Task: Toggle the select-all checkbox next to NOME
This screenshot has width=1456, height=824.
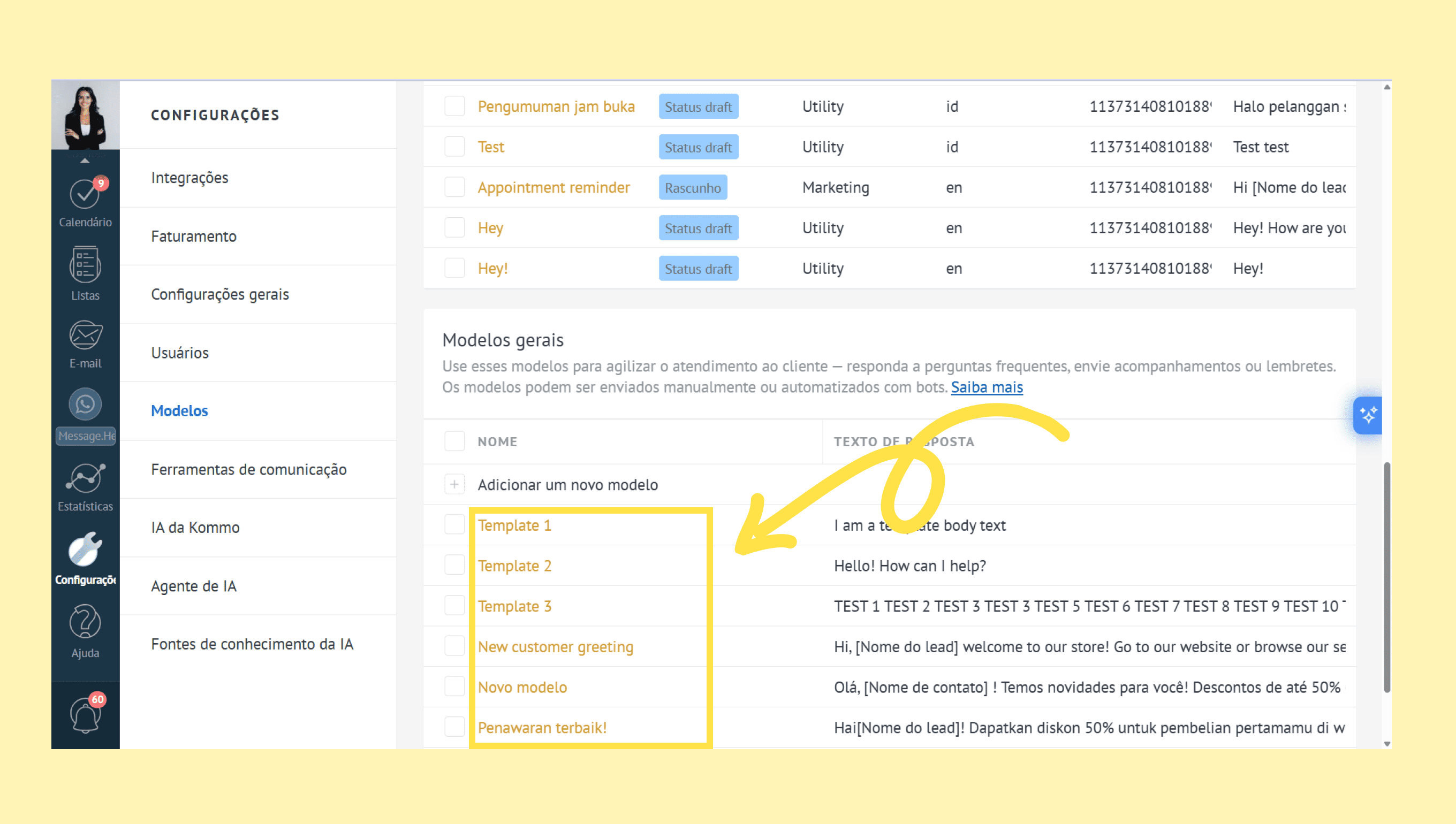Action: (x=454, y=441)
